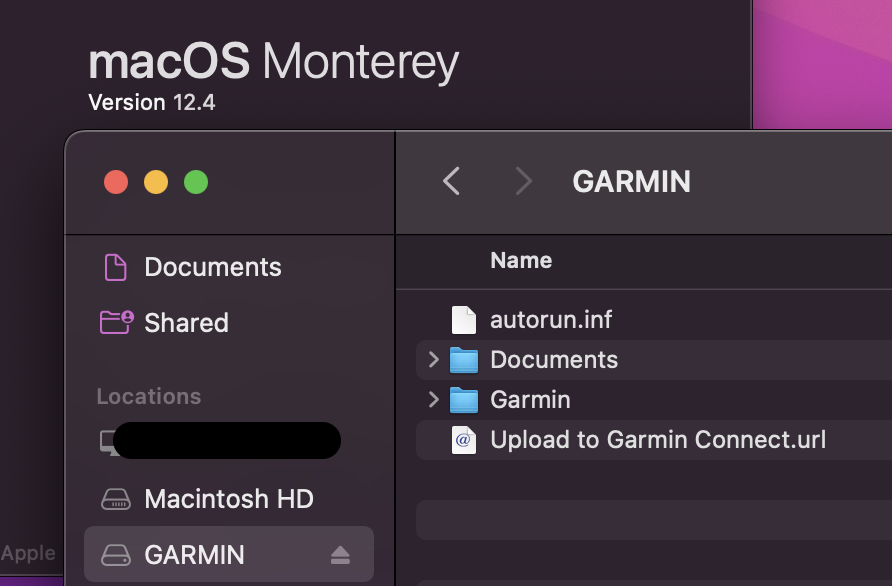Click the Macintosh HD drive icon

tap(116, 499)
